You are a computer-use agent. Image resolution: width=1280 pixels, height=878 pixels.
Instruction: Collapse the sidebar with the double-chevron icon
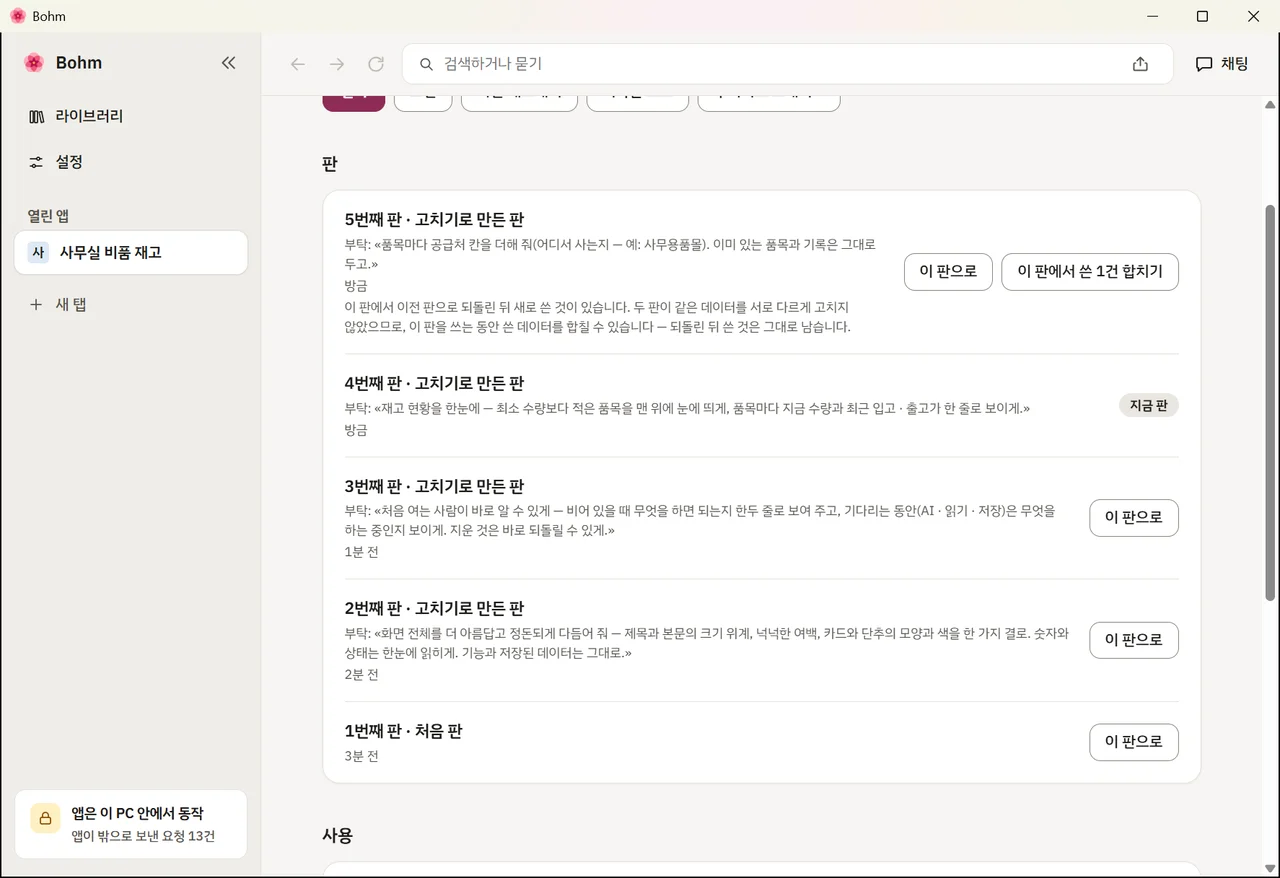228,63
